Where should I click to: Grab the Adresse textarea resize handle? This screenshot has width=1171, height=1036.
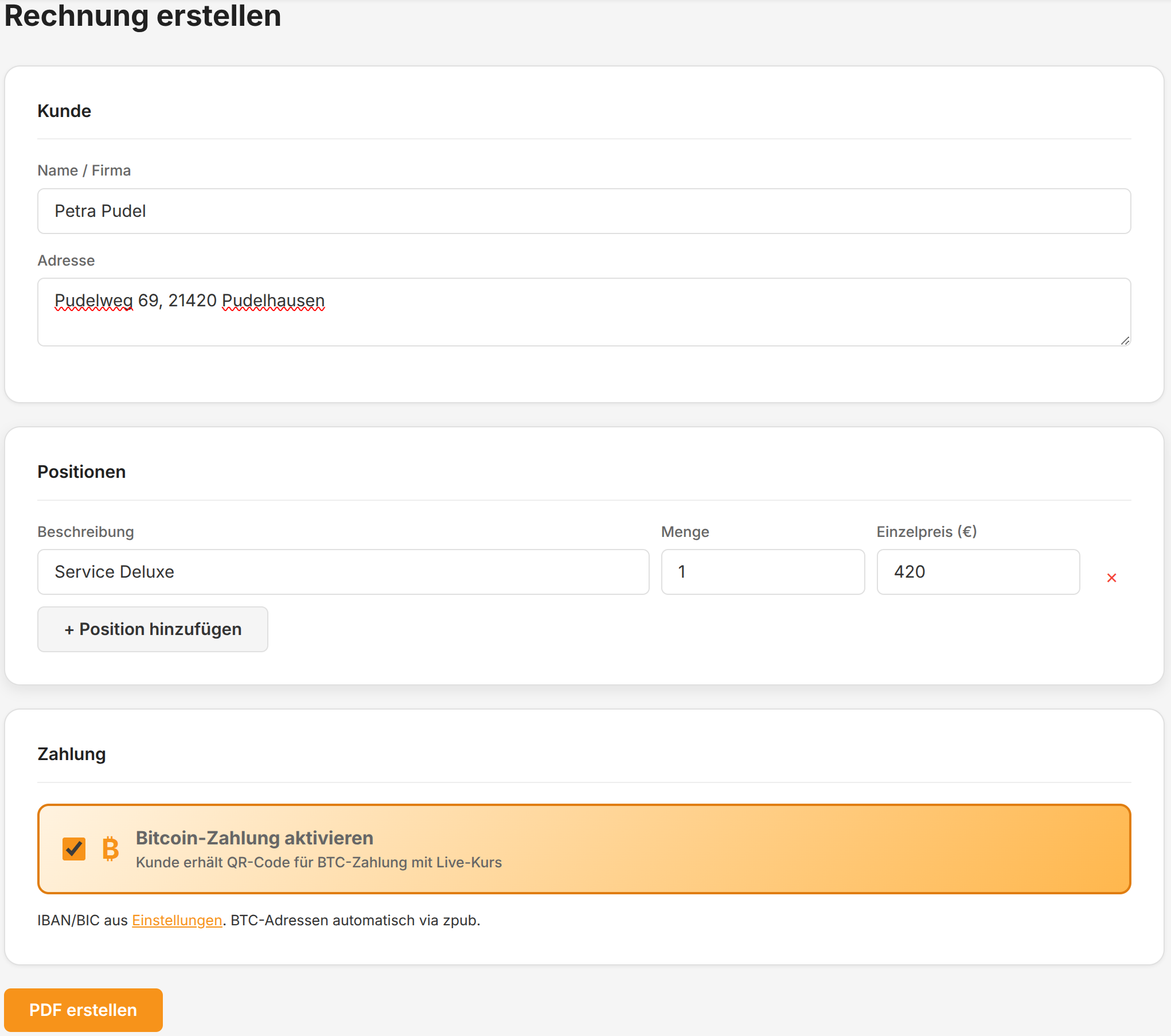[x=1125, y=341]
